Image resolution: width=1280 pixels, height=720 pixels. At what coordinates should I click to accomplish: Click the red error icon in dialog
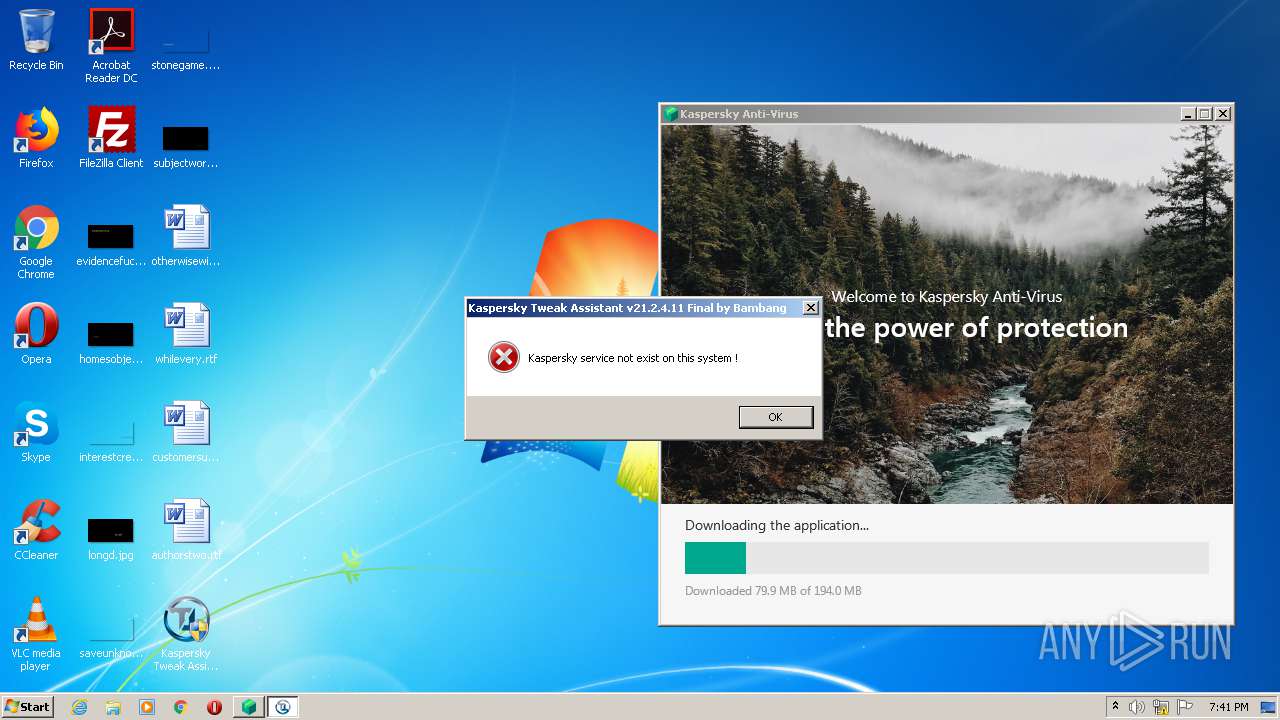tap(504, 357)
